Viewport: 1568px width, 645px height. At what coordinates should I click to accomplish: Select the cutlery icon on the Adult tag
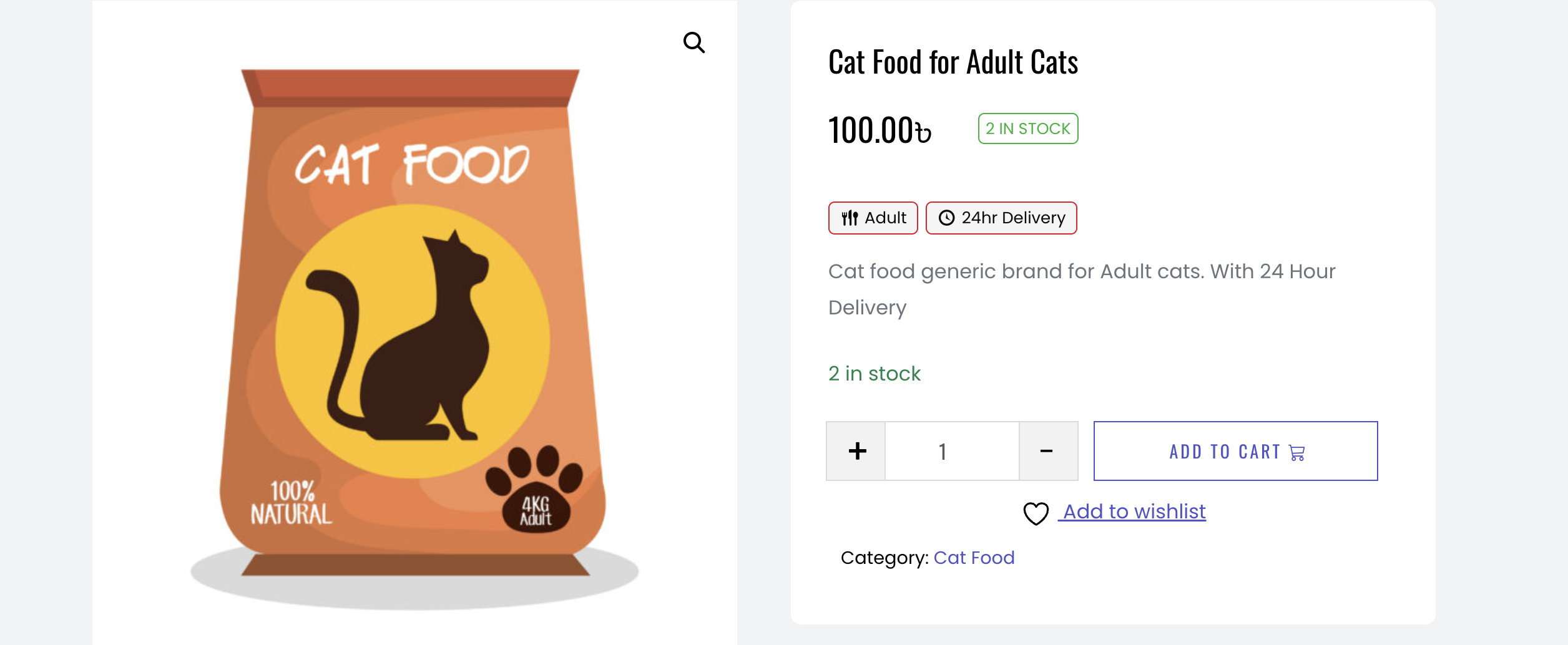coord(850,218)
